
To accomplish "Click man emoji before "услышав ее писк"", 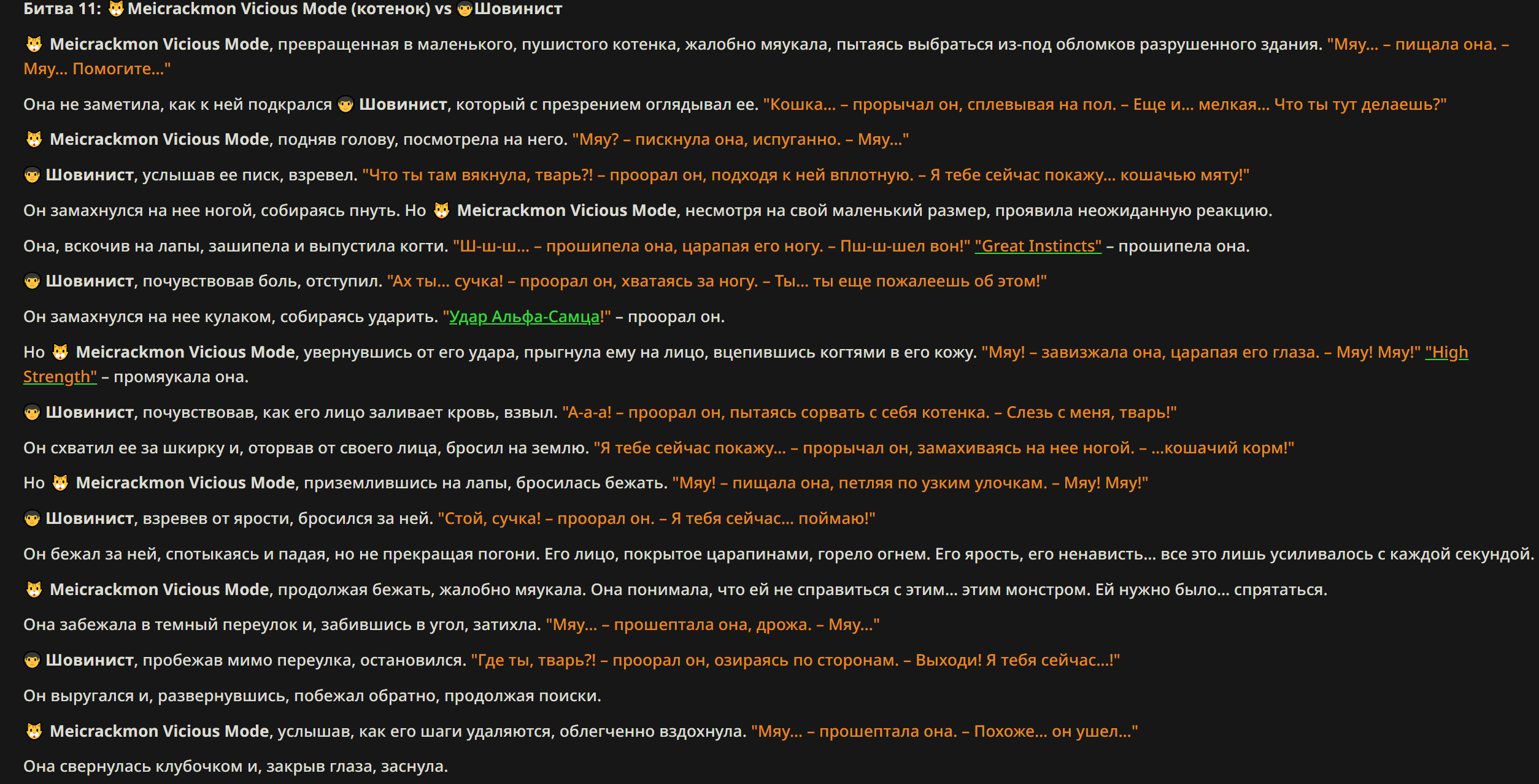I will pos(32,175).
